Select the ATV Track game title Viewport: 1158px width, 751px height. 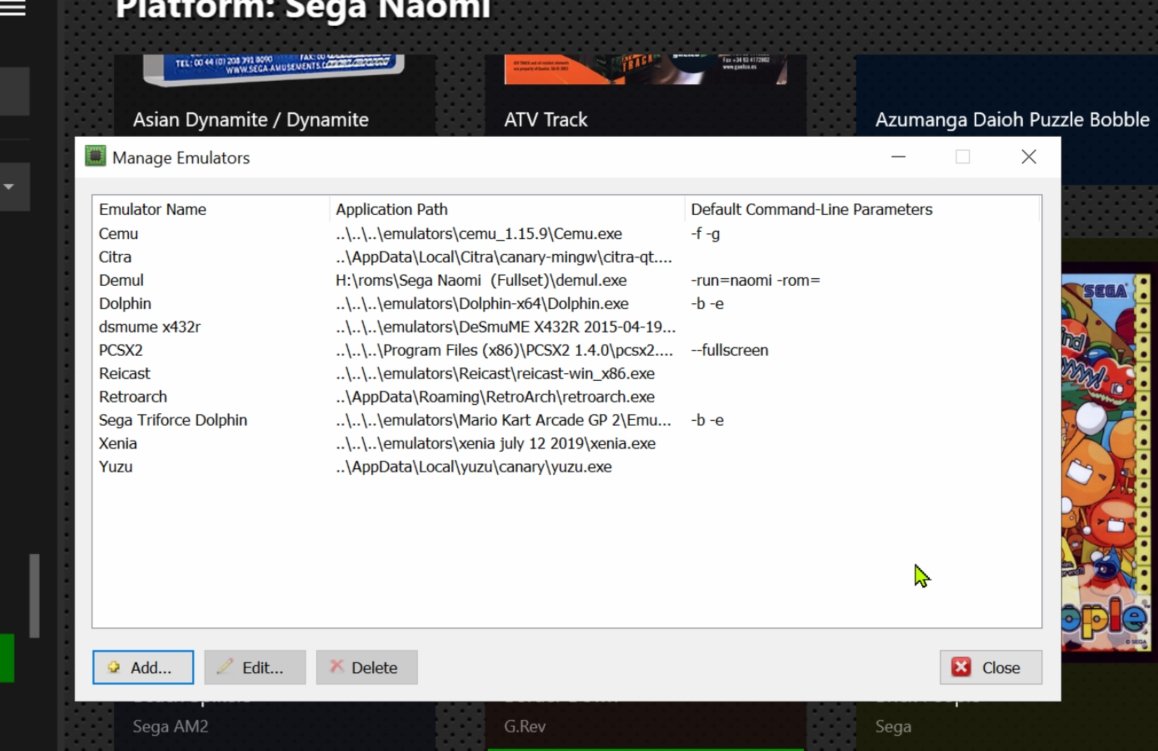pyautogui.click(x=546, y=120)
